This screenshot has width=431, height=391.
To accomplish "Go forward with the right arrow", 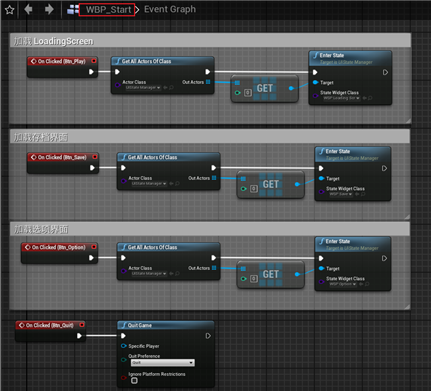I will [49, 9].
